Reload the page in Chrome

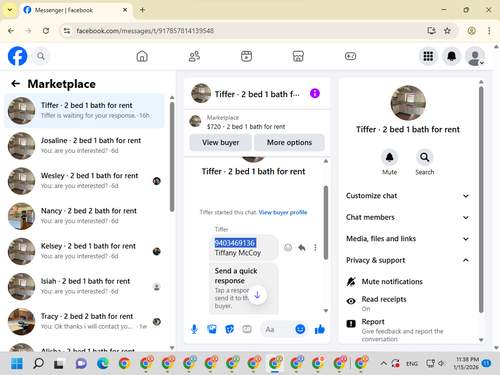[46, 31]
